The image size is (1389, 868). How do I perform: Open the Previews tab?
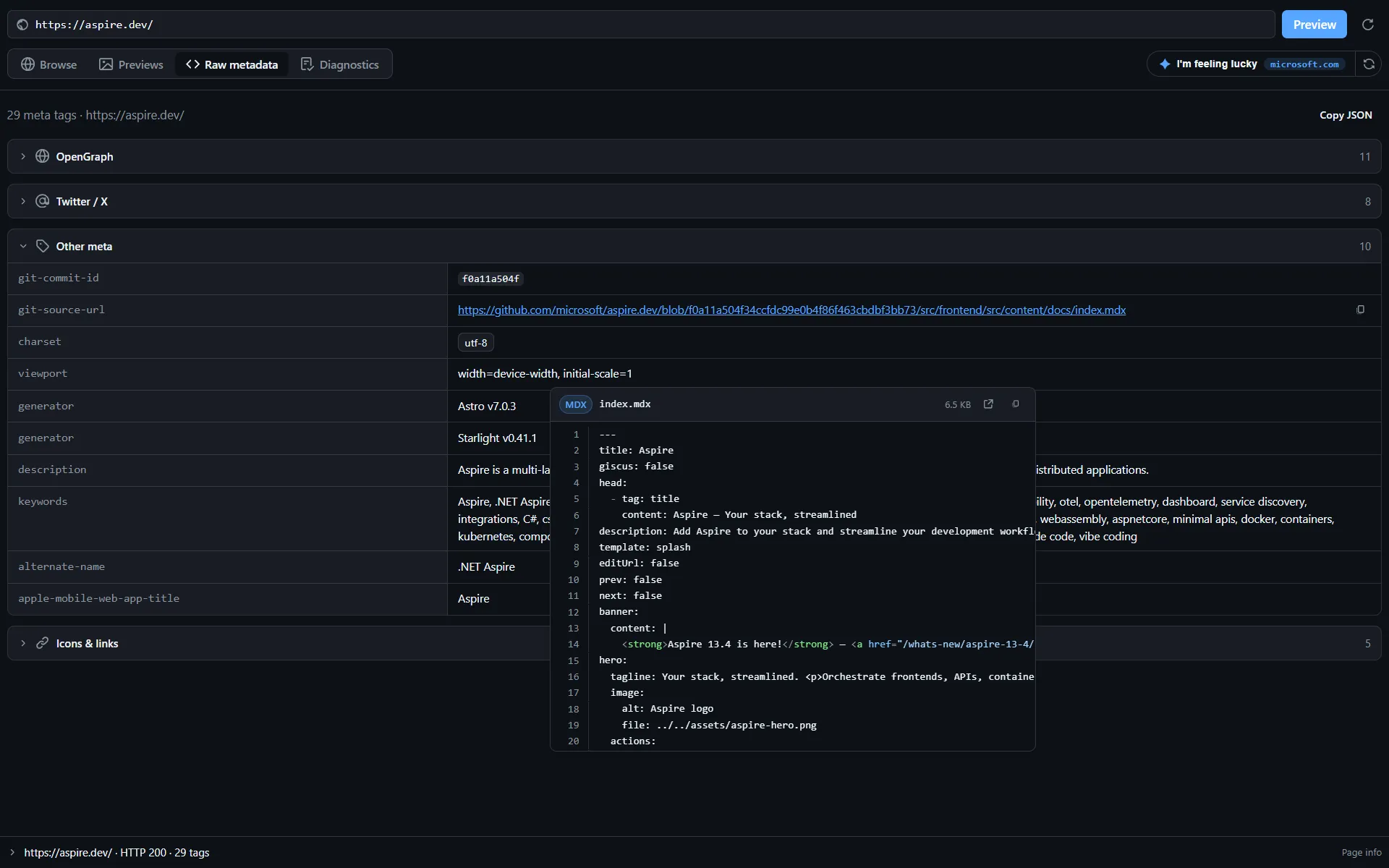[131, 64]
